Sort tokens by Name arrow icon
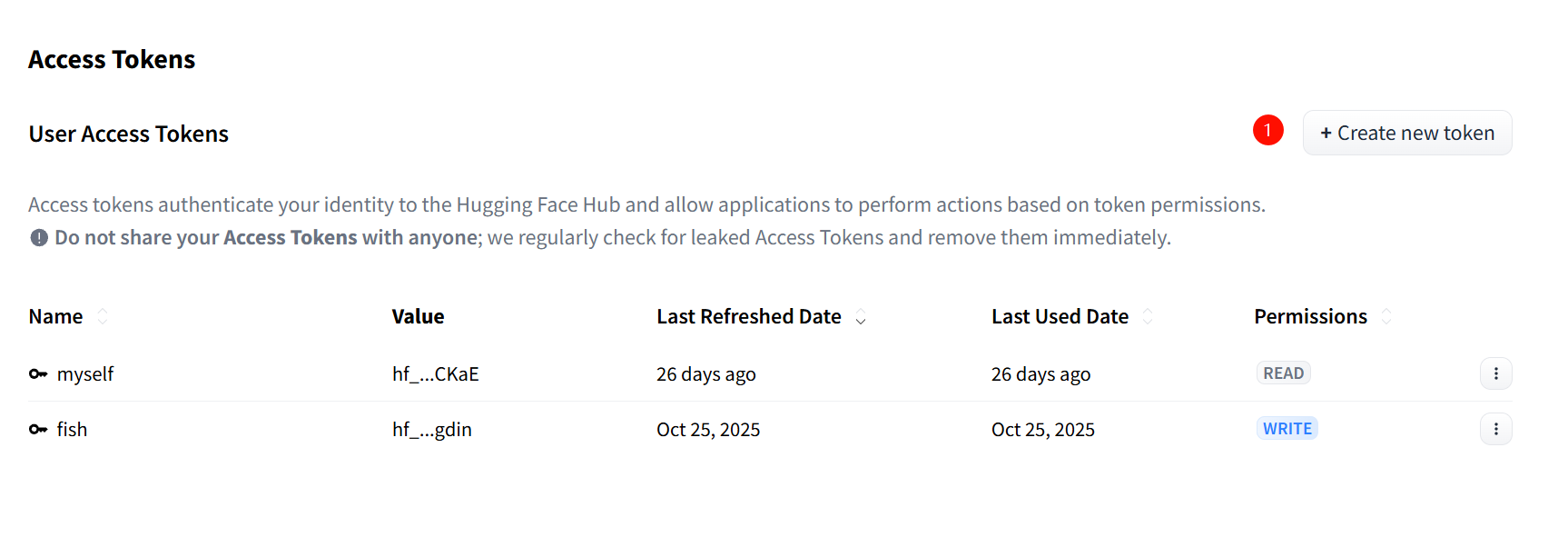 (103, 316)
